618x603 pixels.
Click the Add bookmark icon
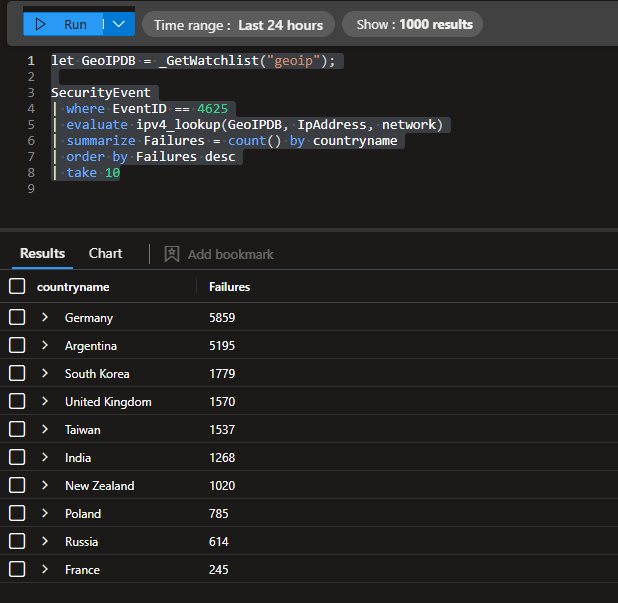pos(171,254)
